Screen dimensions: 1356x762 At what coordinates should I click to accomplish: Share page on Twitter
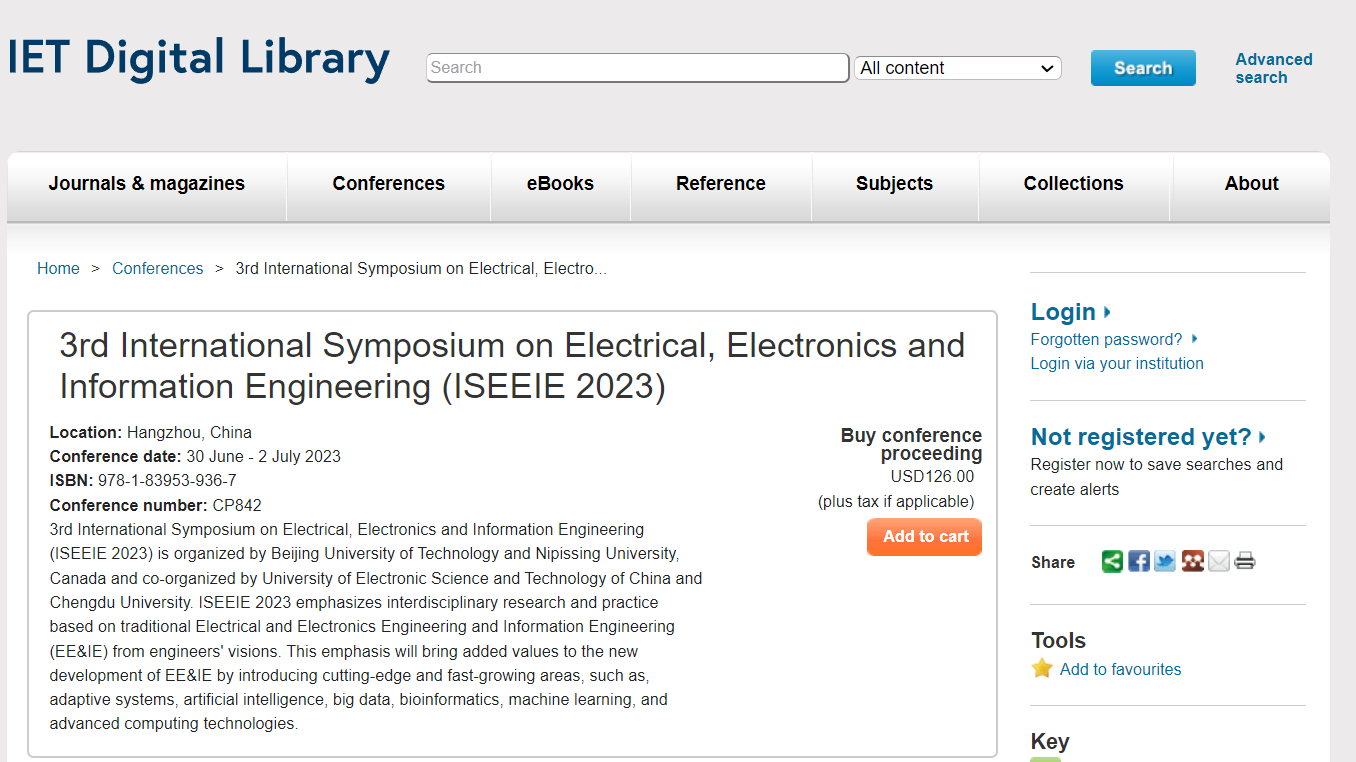point(1165,561)
